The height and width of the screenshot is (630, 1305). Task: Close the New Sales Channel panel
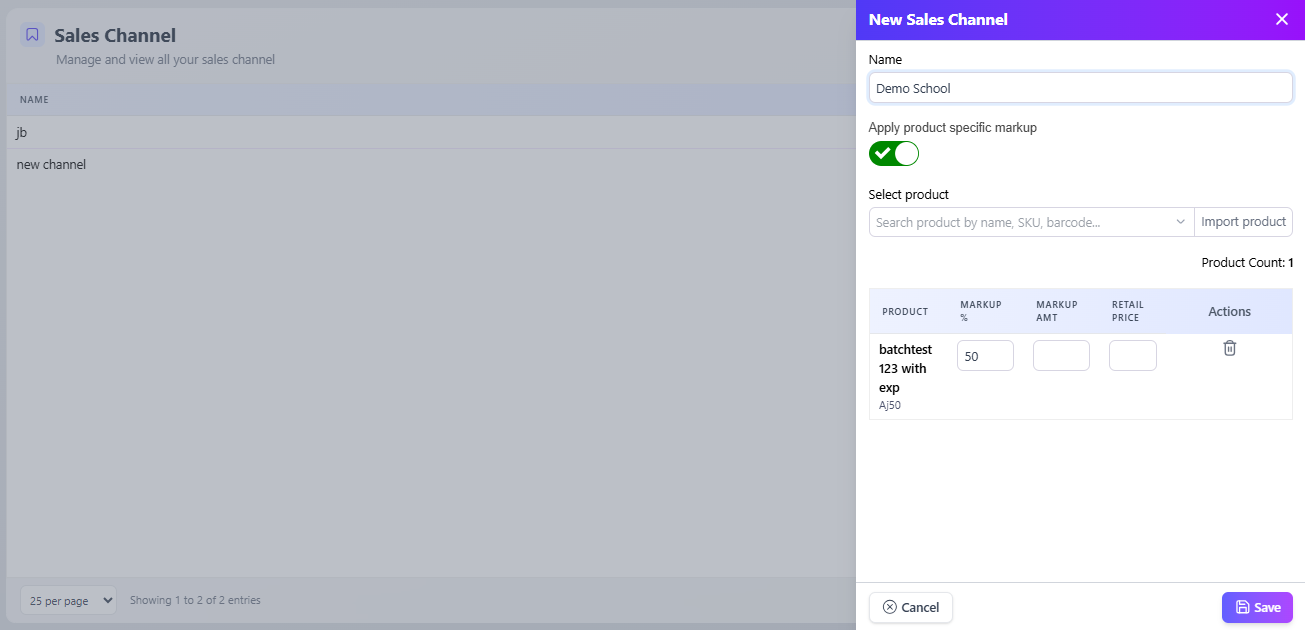1281,19
